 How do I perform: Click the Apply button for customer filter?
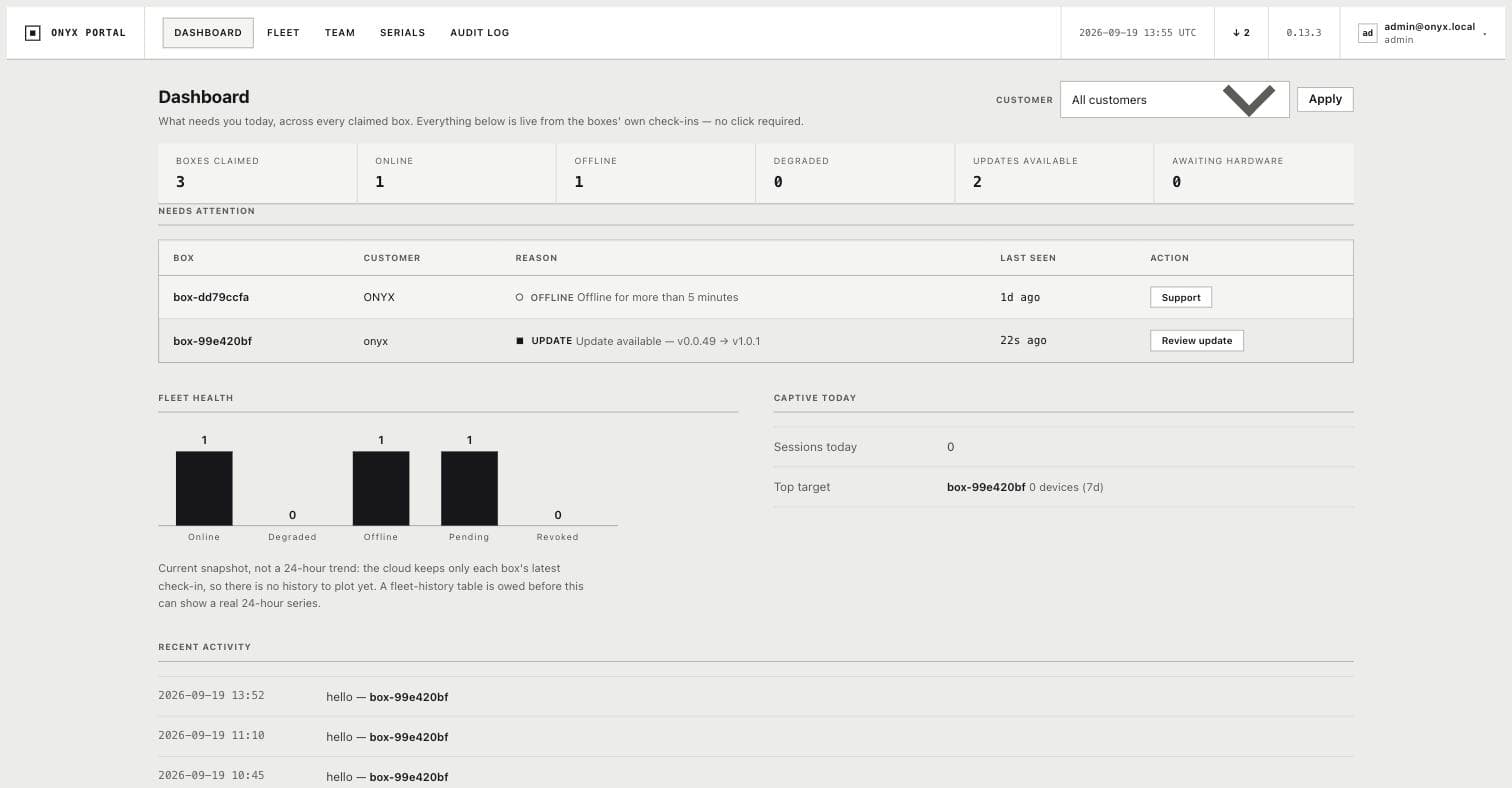1325,99
